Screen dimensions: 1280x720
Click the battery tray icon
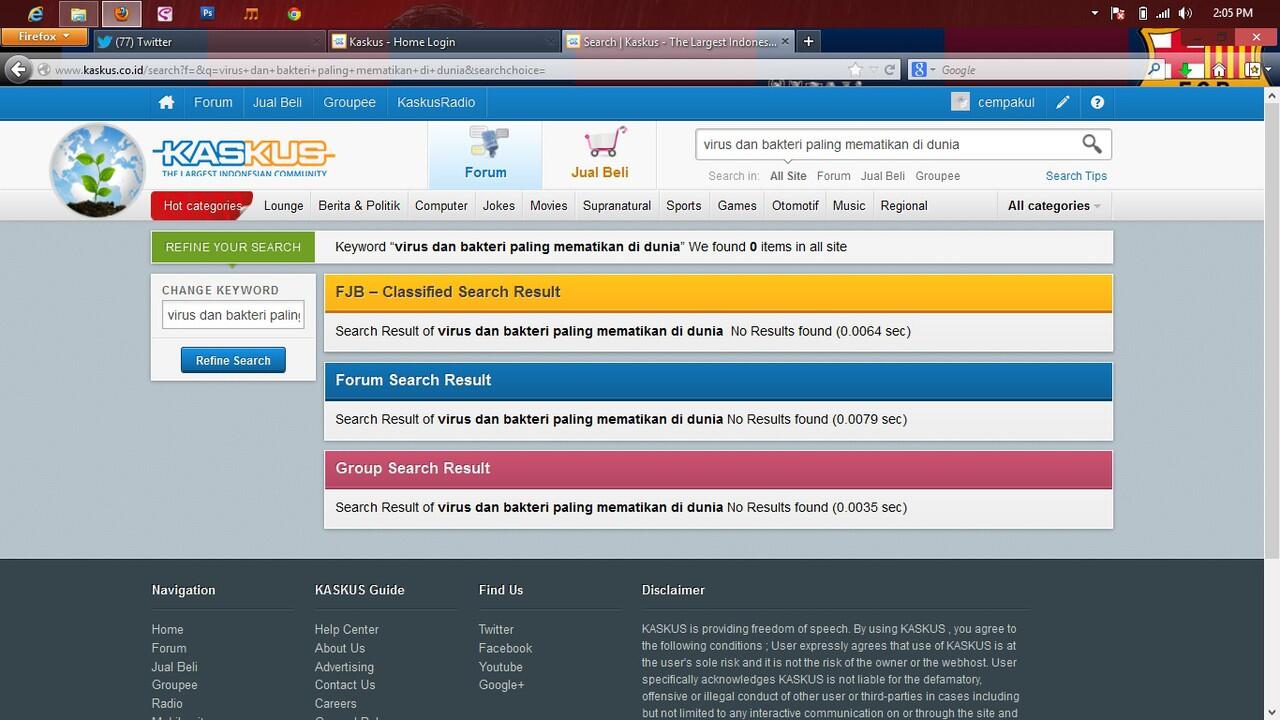(x=1143, y=13)
